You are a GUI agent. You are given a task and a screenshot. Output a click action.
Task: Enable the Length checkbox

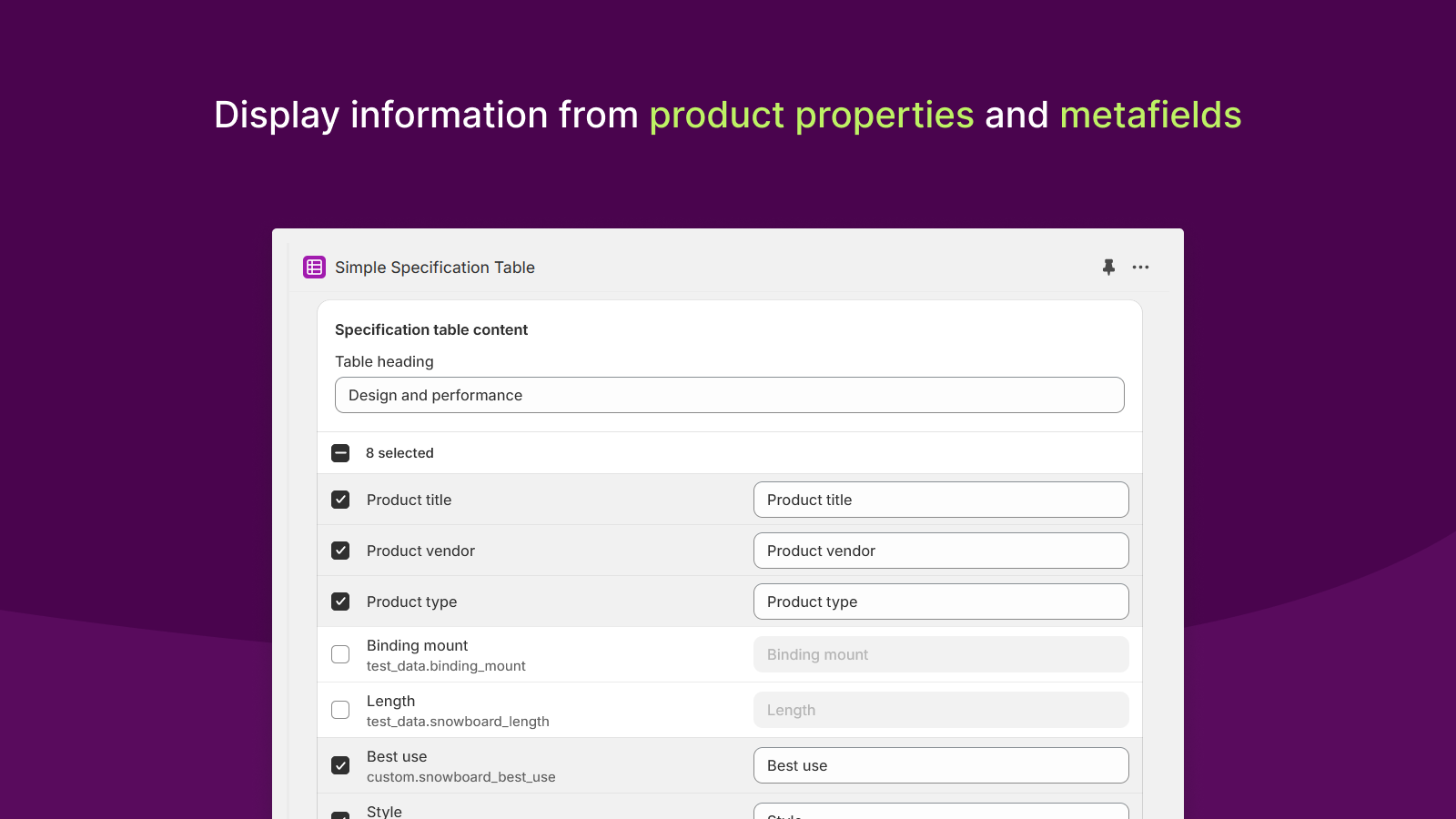tap(340, 710)
